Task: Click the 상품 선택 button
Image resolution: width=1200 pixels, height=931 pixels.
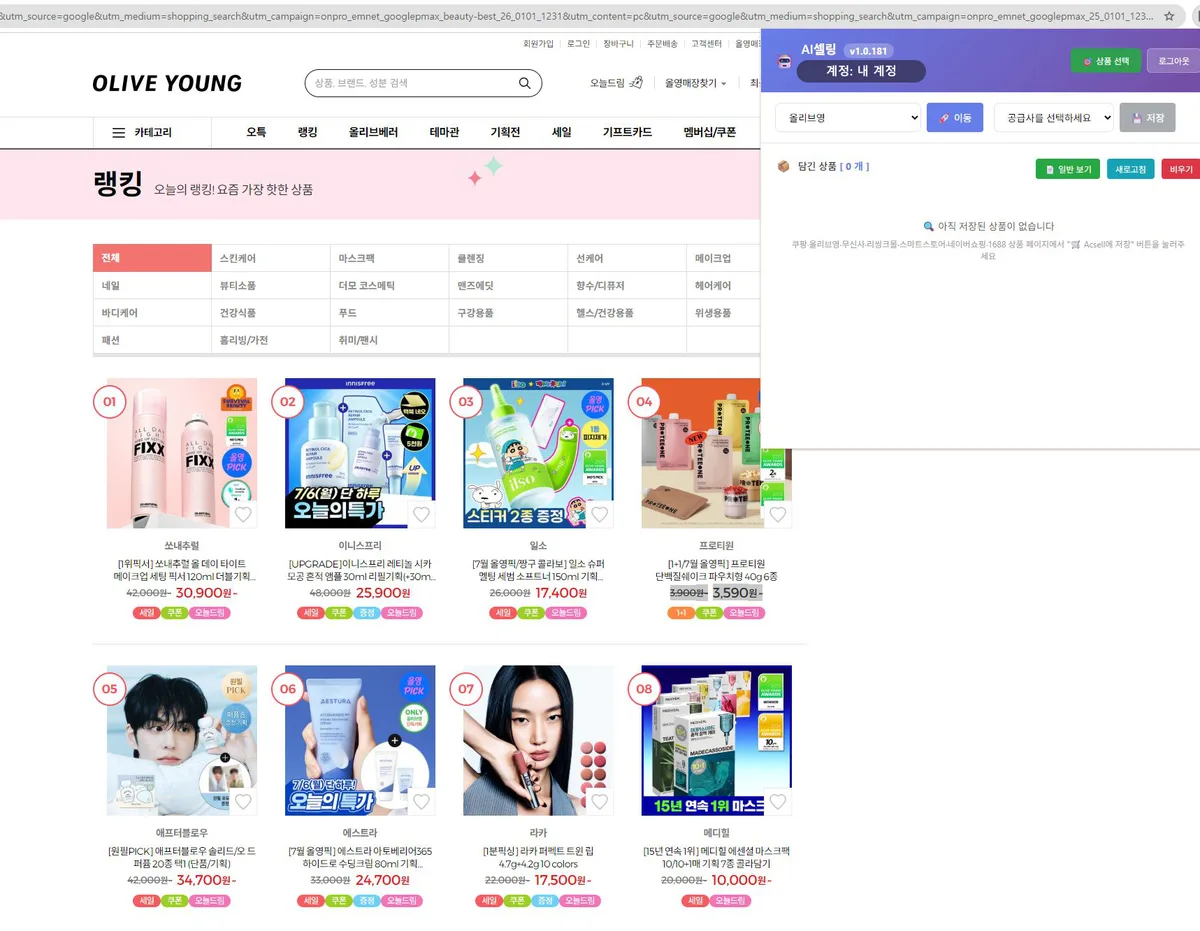Action: coord(1105,61)
